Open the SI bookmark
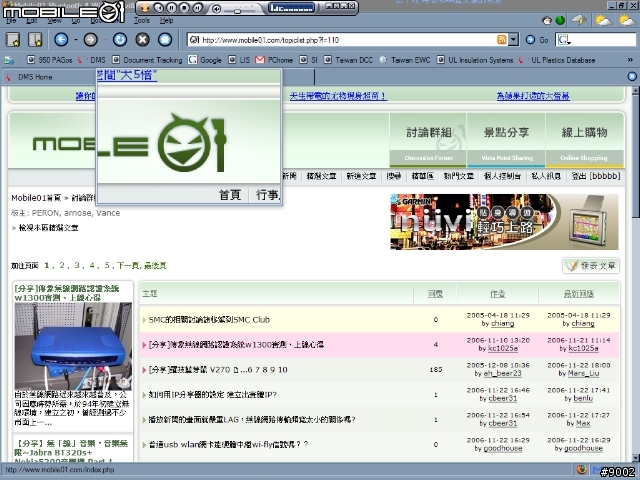This screenshot has width=640, height=480. [x=309, y=60]
